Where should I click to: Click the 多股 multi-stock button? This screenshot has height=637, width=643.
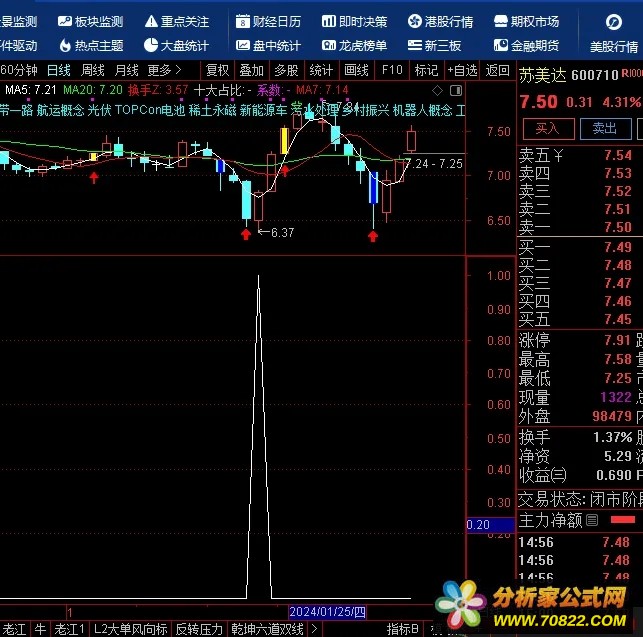click(x=286, y=70)
